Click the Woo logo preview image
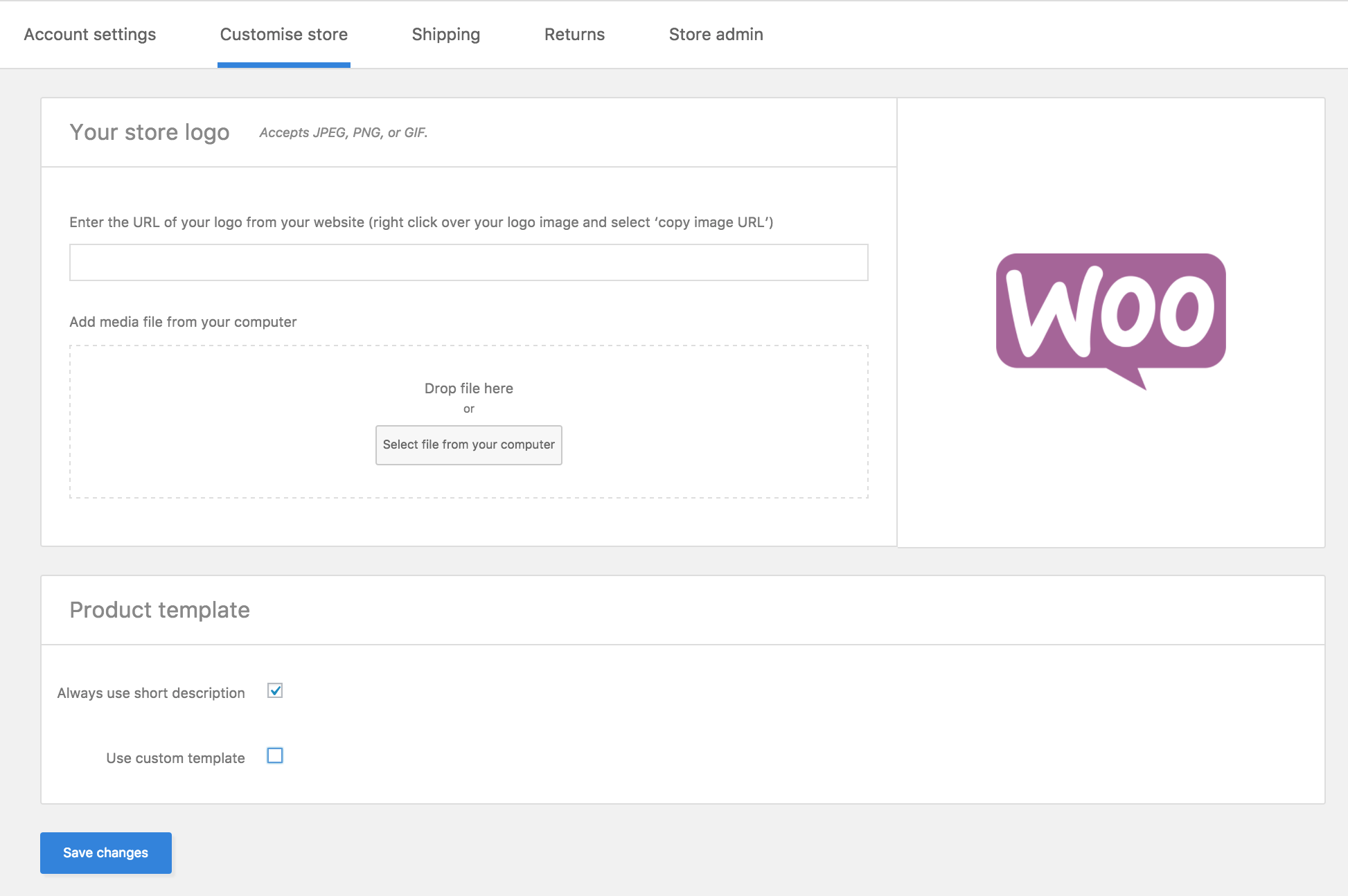This screenshot has width=1348, height=896. click(x=1110, y=319)
